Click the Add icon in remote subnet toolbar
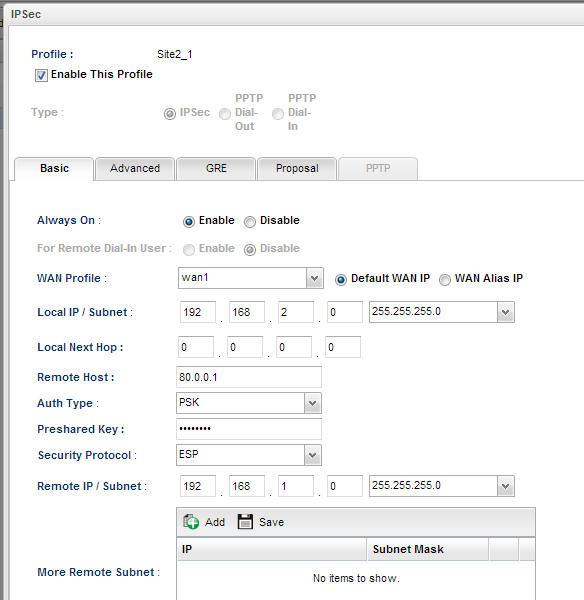 [191, 522]
